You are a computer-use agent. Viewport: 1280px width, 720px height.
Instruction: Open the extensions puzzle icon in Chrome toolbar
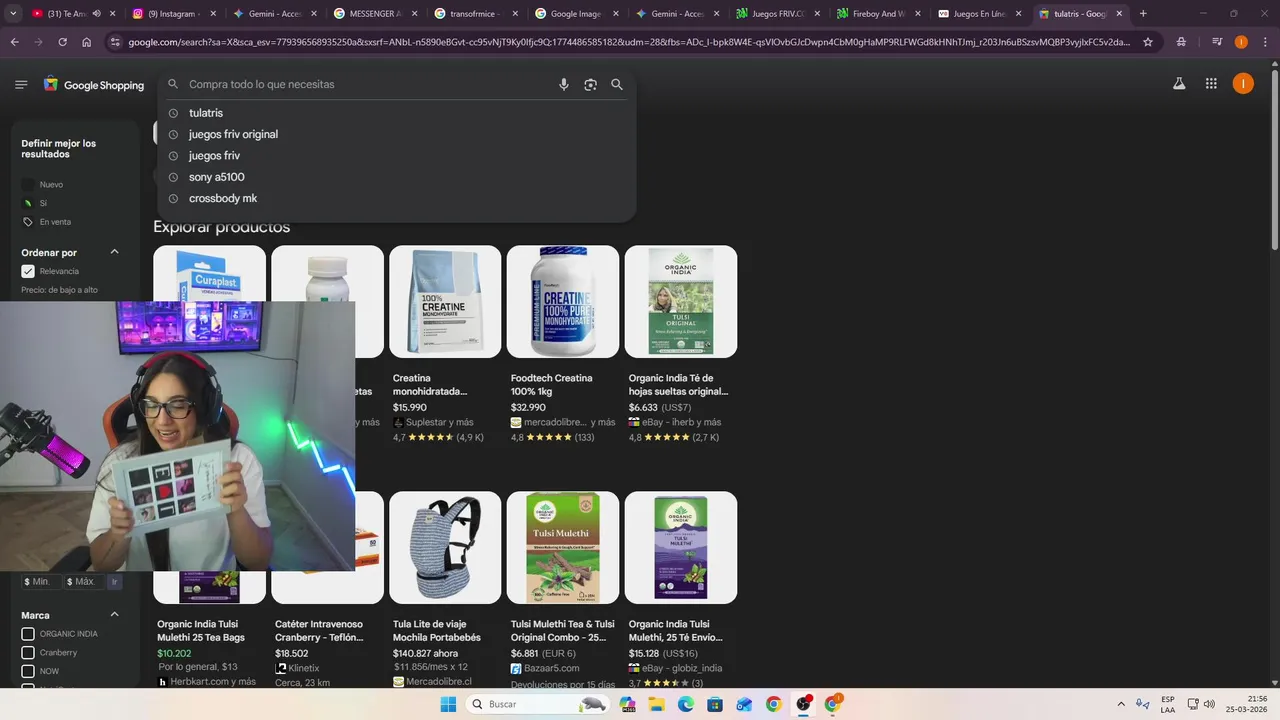tap(1182, 42)
